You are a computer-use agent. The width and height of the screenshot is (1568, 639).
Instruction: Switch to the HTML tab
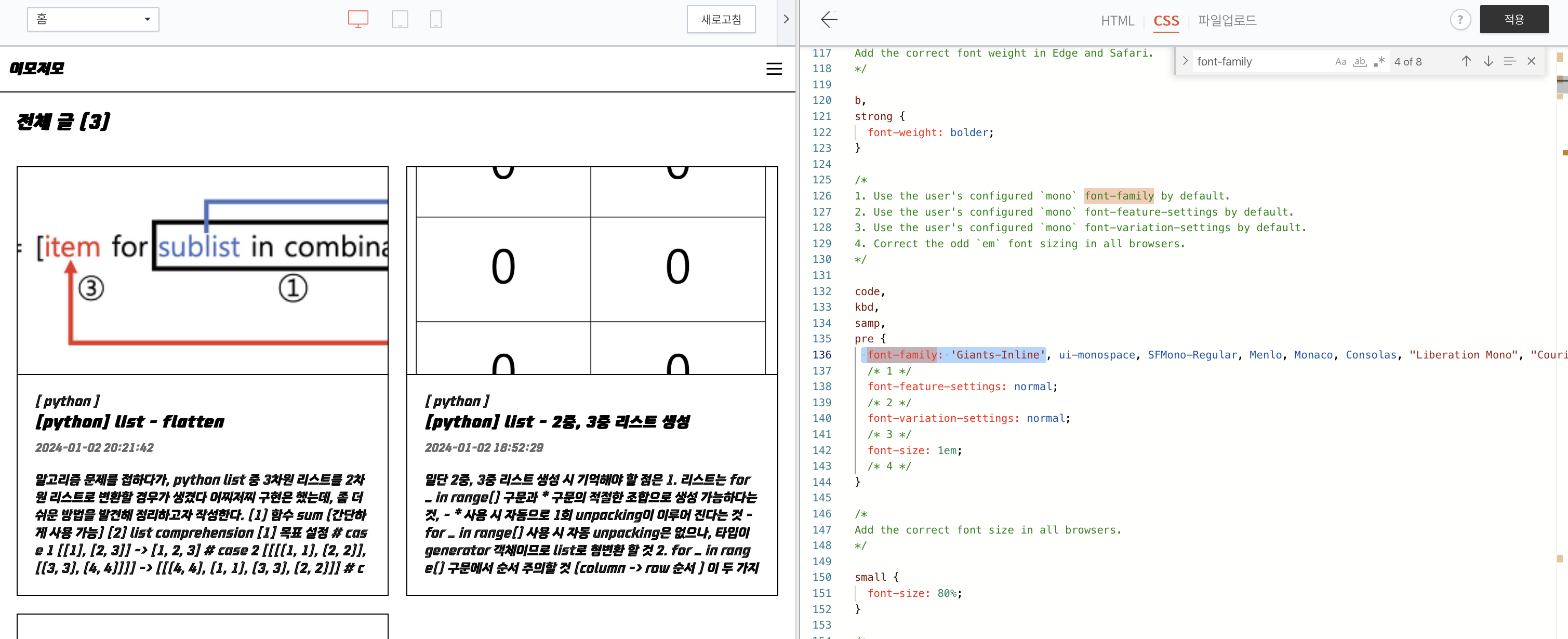(x=1117, y=21)
